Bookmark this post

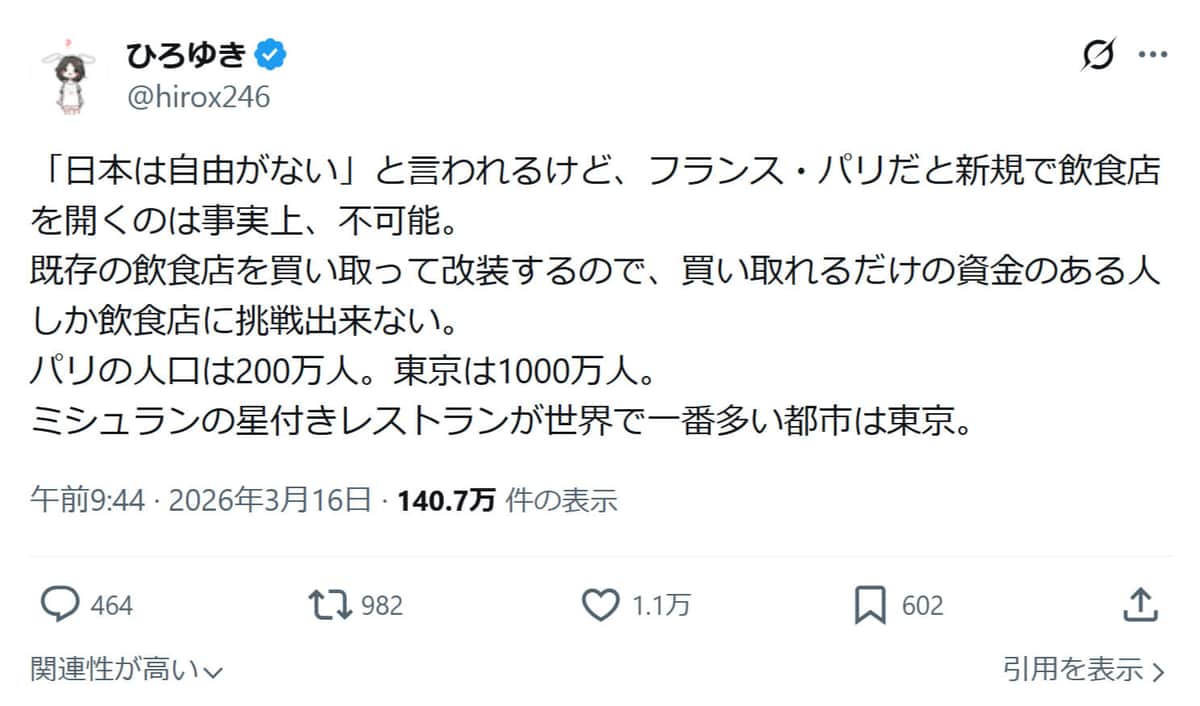870,605
